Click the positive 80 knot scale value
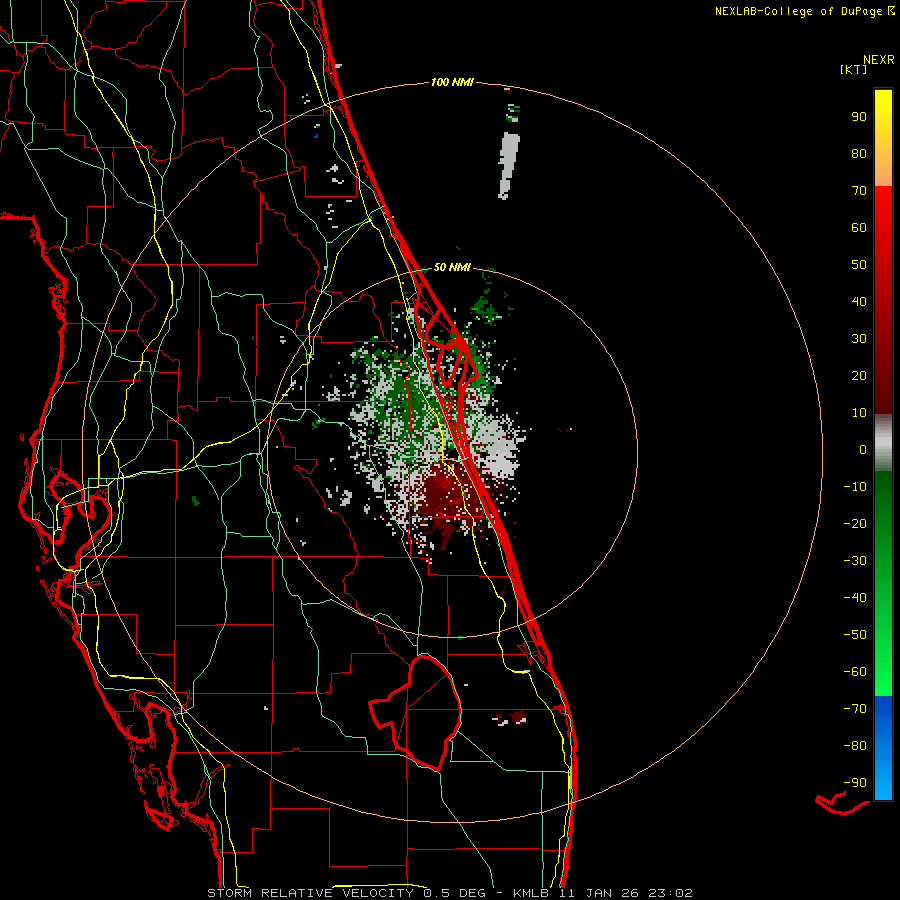This screenshot has width=900, height=900. coord(859,153)
